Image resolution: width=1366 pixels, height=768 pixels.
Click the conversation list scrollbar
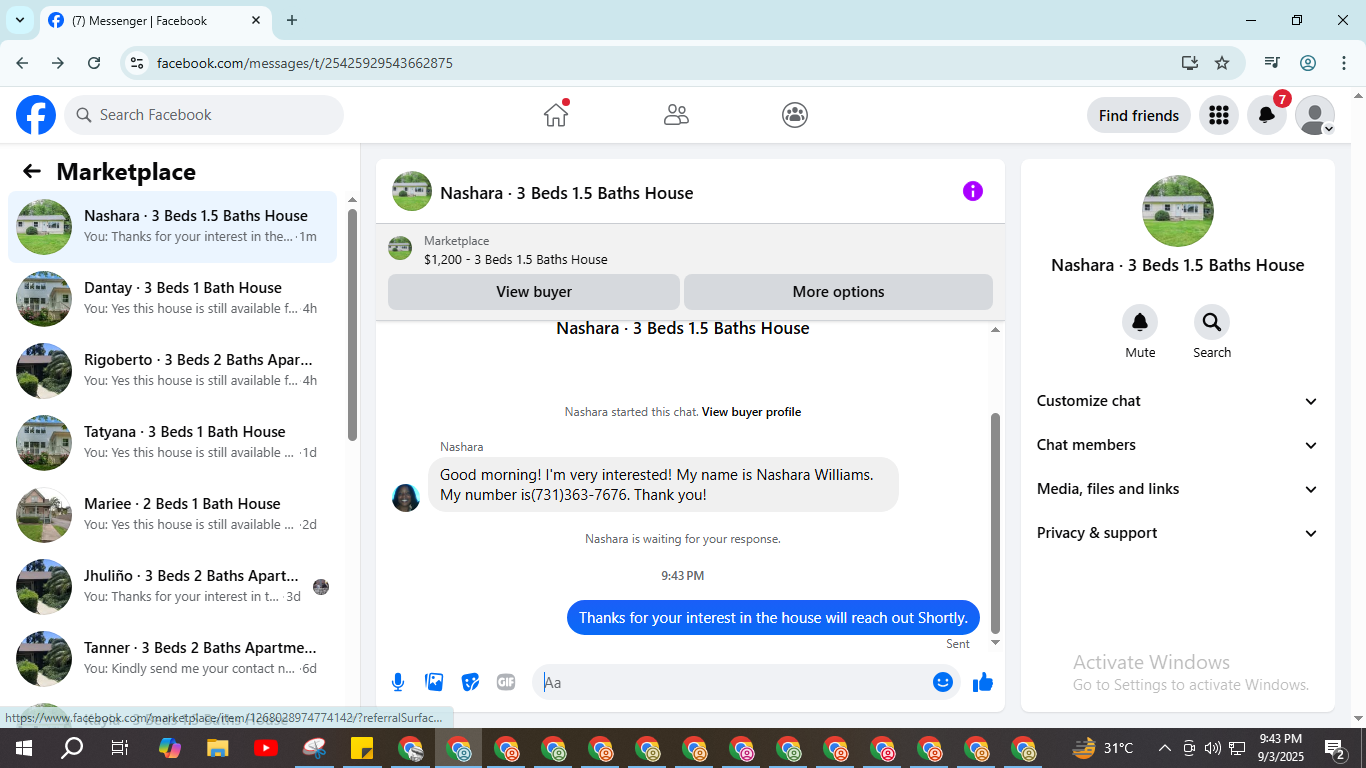(352, 324)
